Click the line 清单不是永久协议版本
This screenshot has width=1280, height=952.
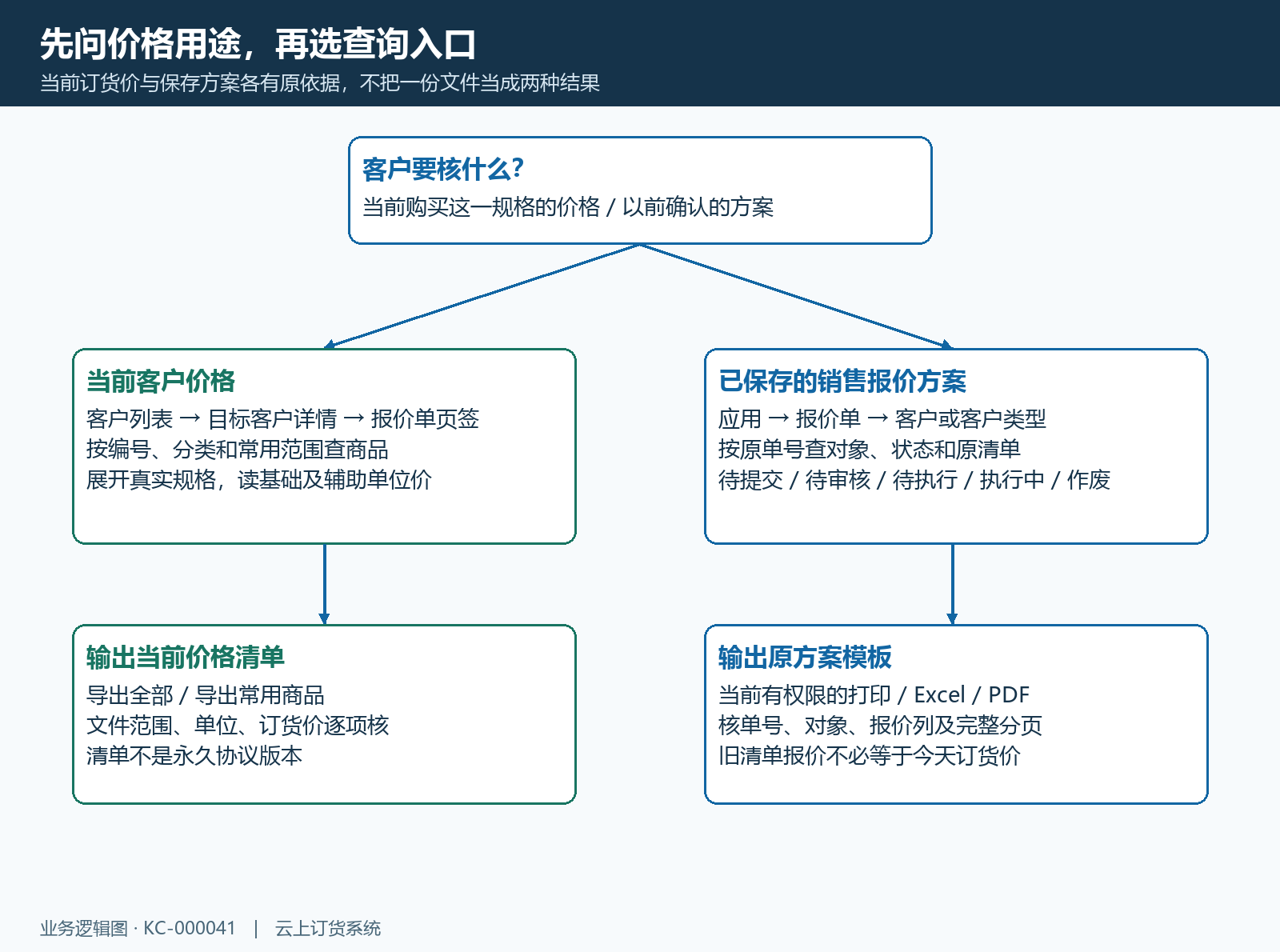[194, 756]
